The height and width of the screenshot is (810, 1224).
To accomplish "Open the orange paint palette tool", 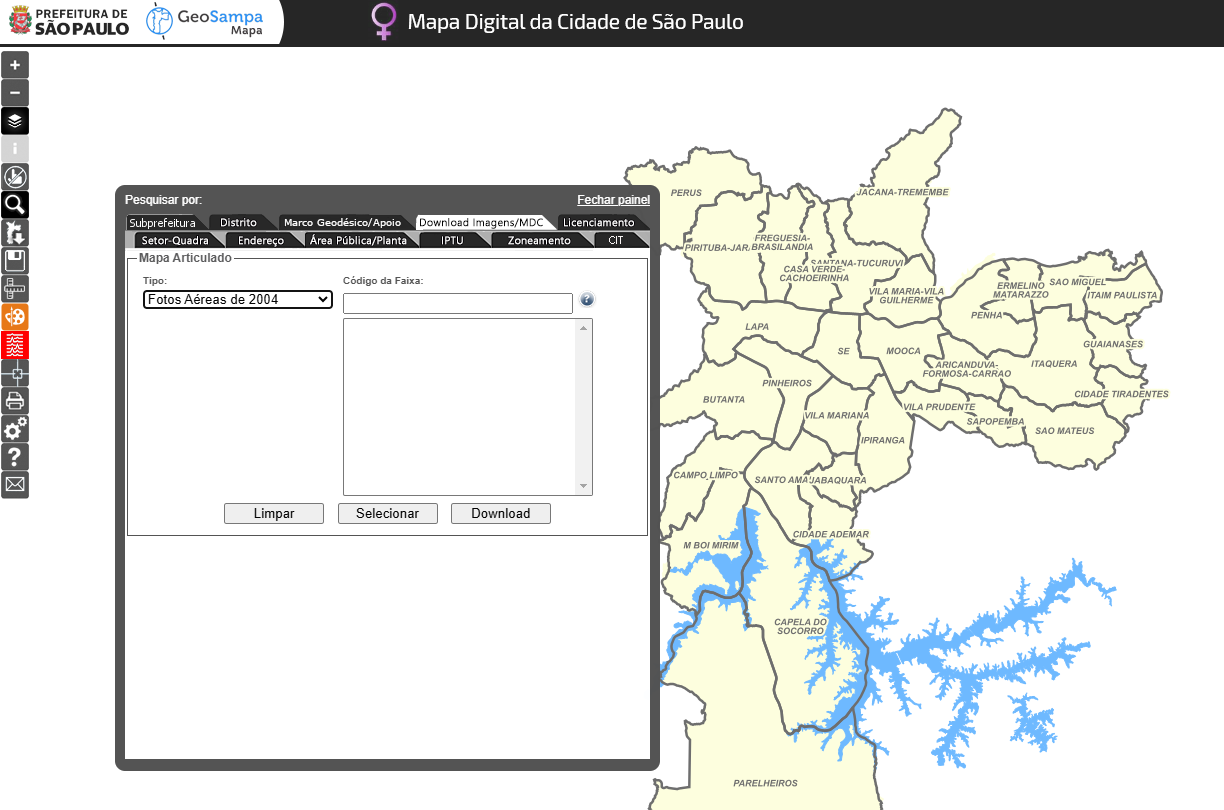I will [15, 317].
